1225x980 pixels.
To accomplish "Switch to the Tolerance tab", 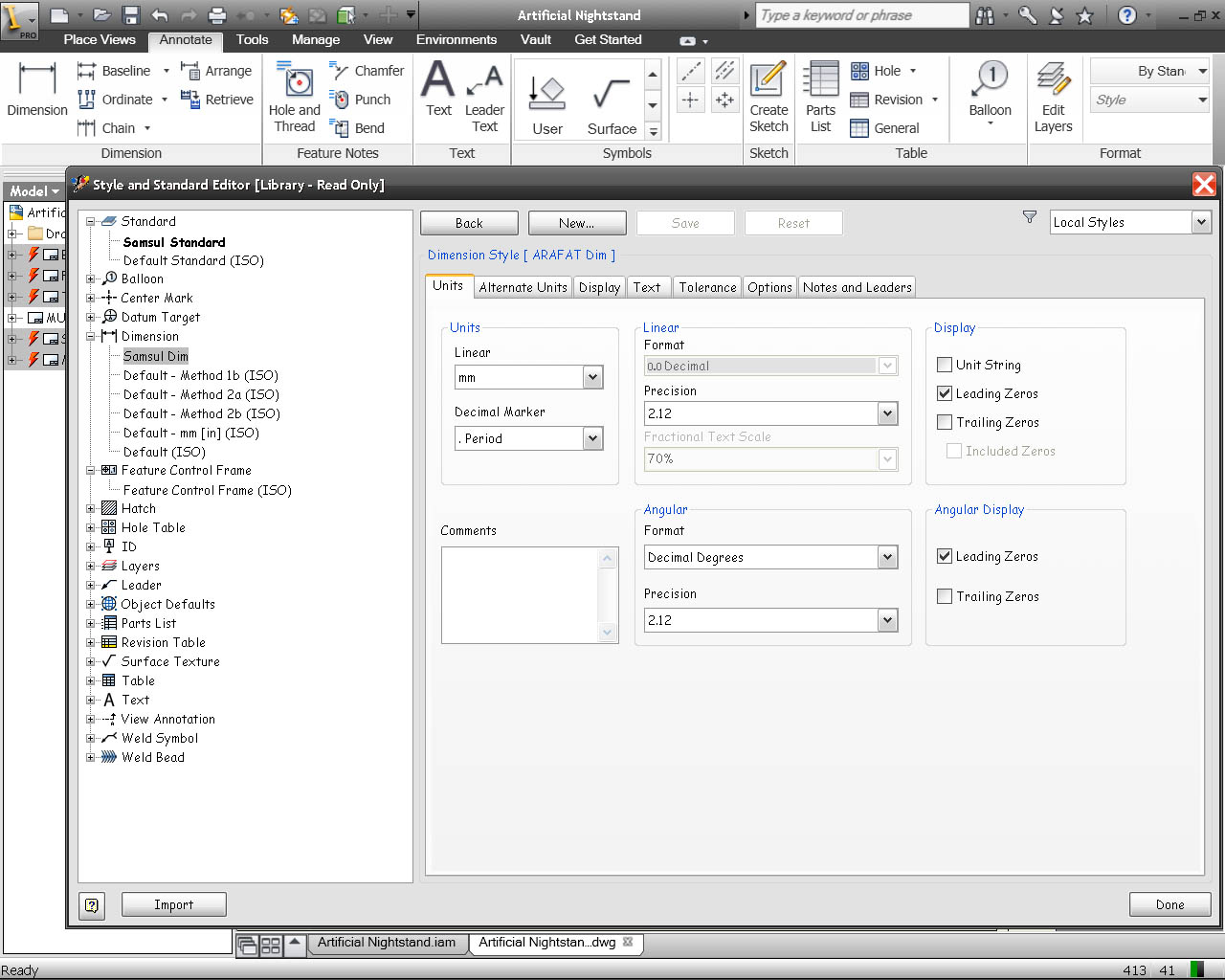I will pos(707,287).
